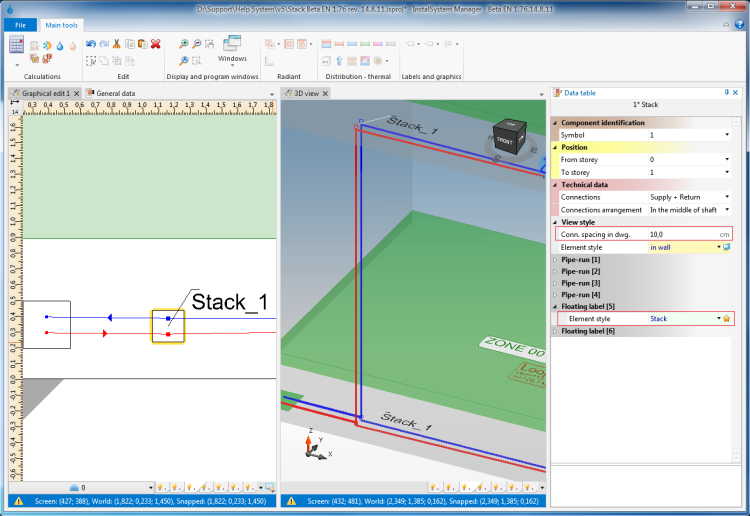The height and width of the screenshot is (516, 750).
Task: Click the warning triangle in 3D view status bar
Action: click(x=291, y=501)
